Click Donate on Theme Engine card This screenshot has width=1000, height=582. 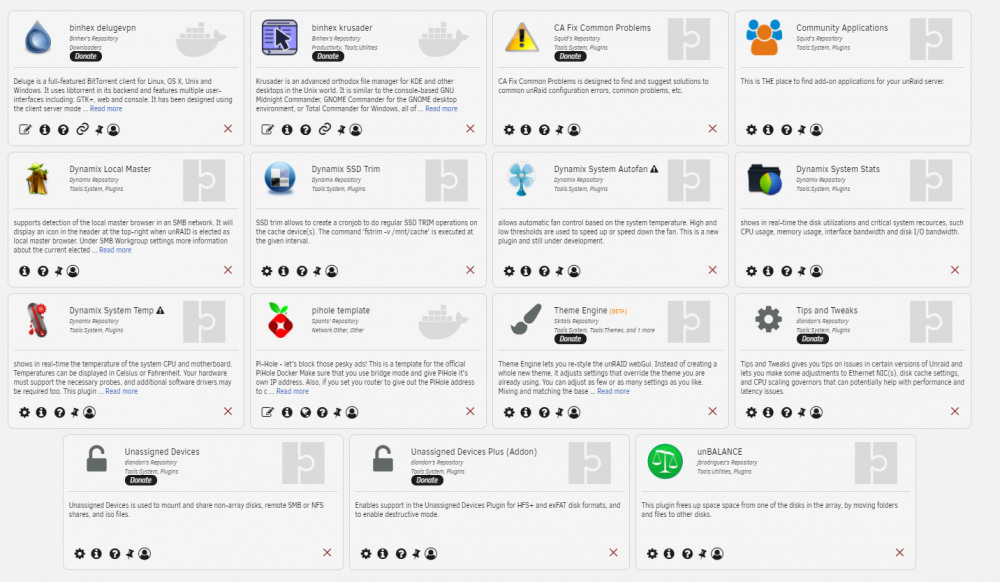tap(570, 339)
